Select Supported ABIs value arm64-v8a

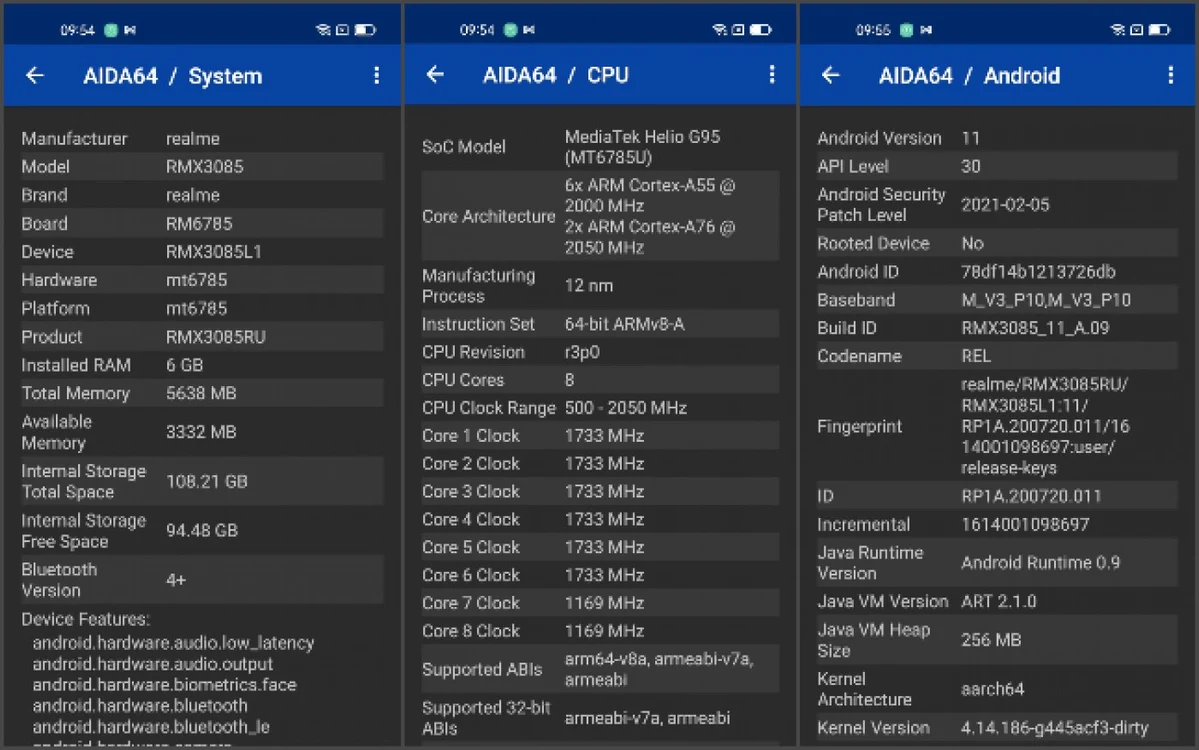[x=659, y=669]
